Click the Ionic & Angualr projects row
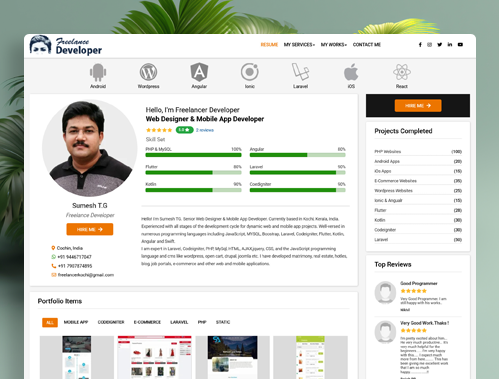Screen dimensions: 499x379 tap(418, 200)
